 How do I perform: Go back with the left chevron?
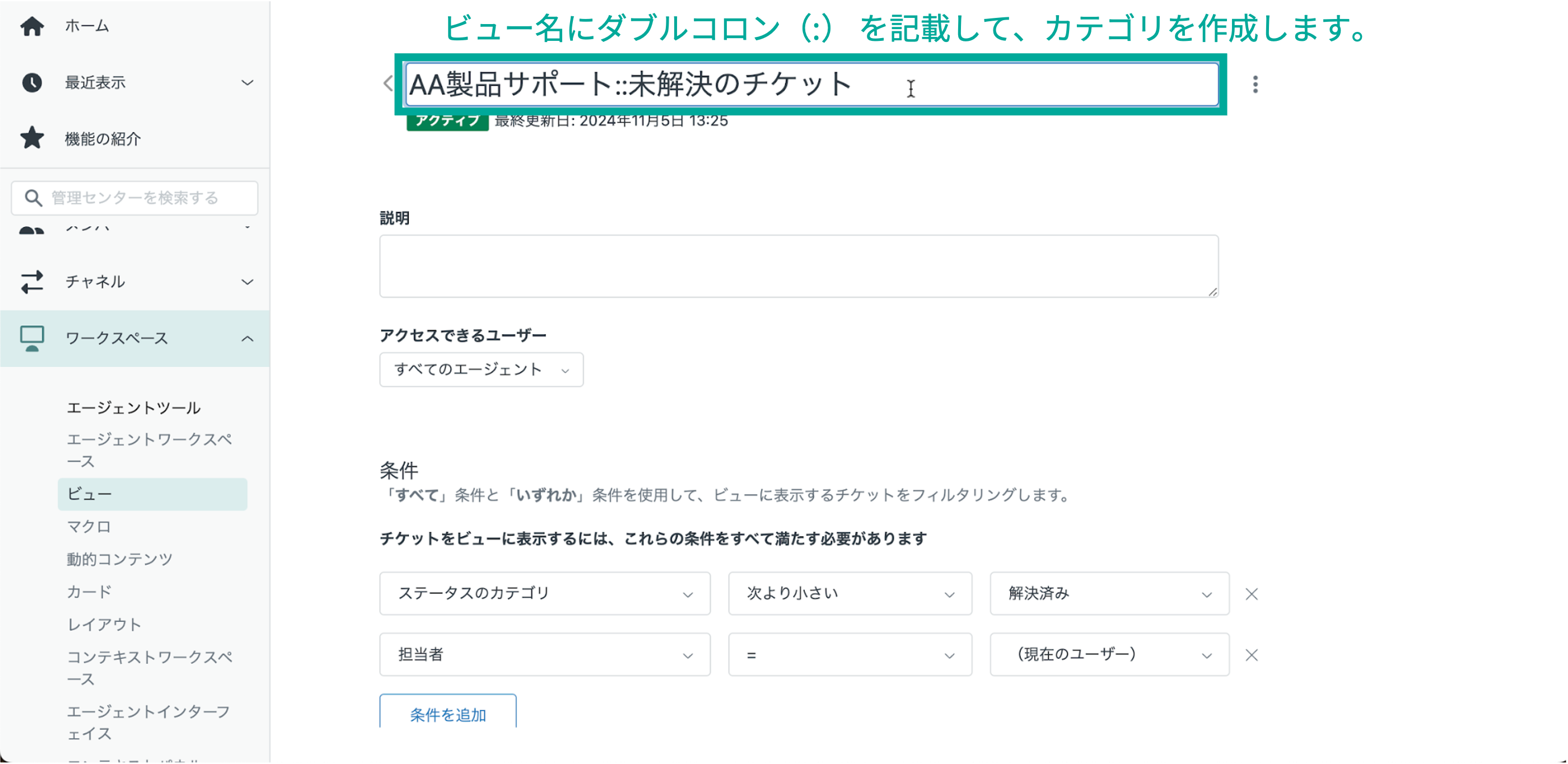[388, 83]
